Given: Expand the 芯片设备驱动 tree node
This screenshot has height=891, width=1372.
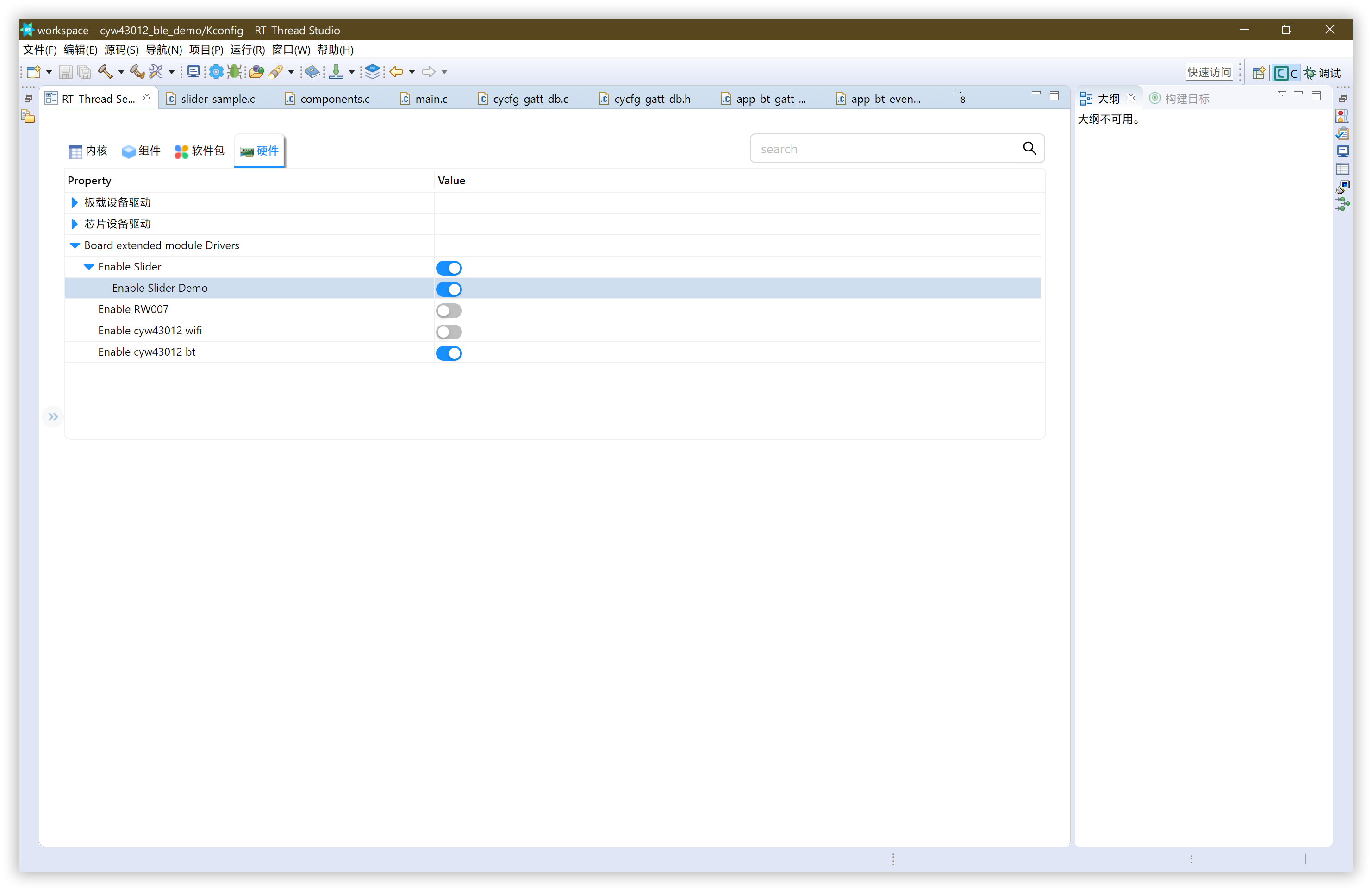Looking at the screenshot, I should pos(75,224).
